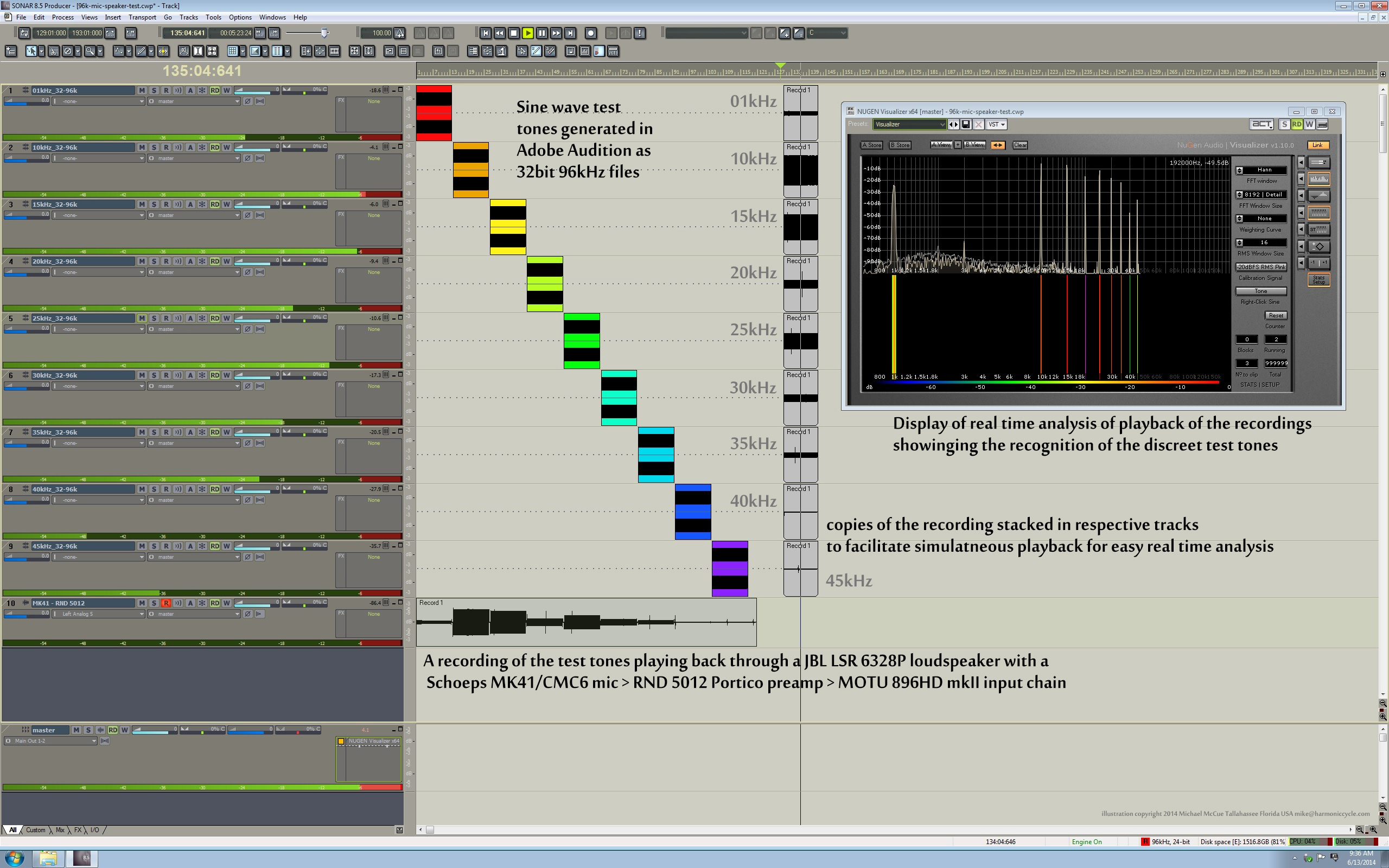Click the Reset counter button in Visualizer

[1276, 316]
